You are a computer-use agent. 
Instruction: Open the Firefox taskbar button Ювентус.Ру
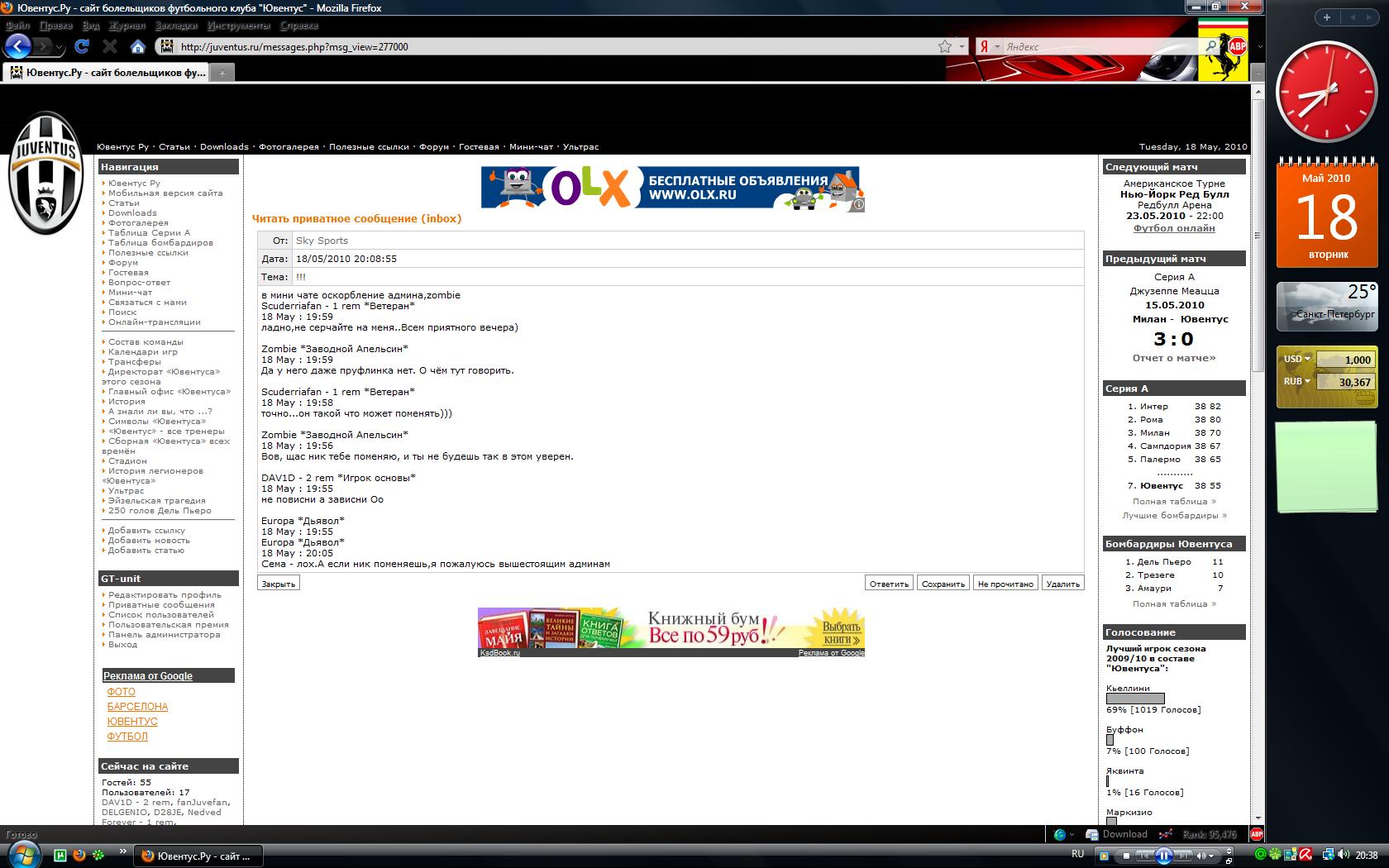pyautogui.click(x=198, y=856)
